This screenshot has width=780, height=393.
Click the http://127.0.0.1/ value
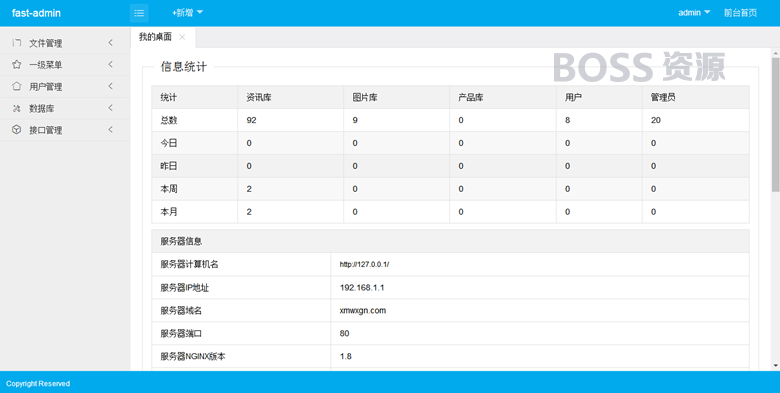click(364, 264)
